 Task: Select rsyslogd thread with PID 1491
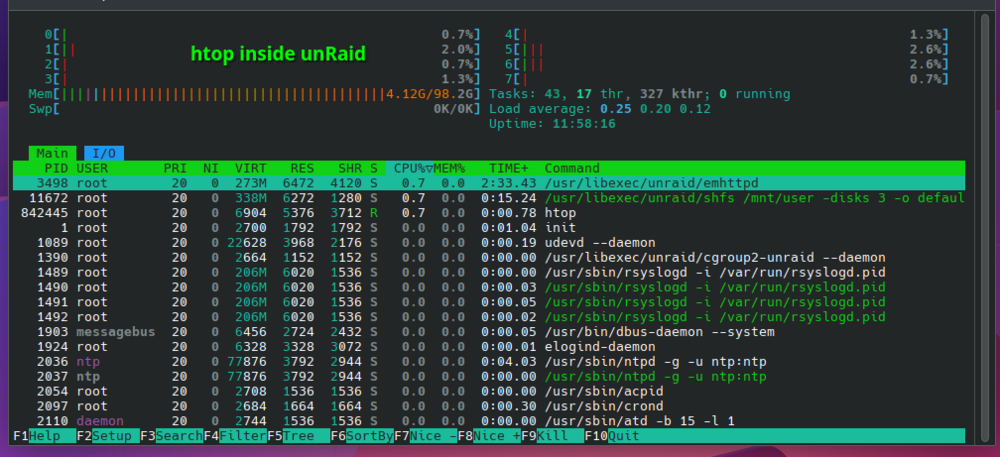click(x=489, y=302)
